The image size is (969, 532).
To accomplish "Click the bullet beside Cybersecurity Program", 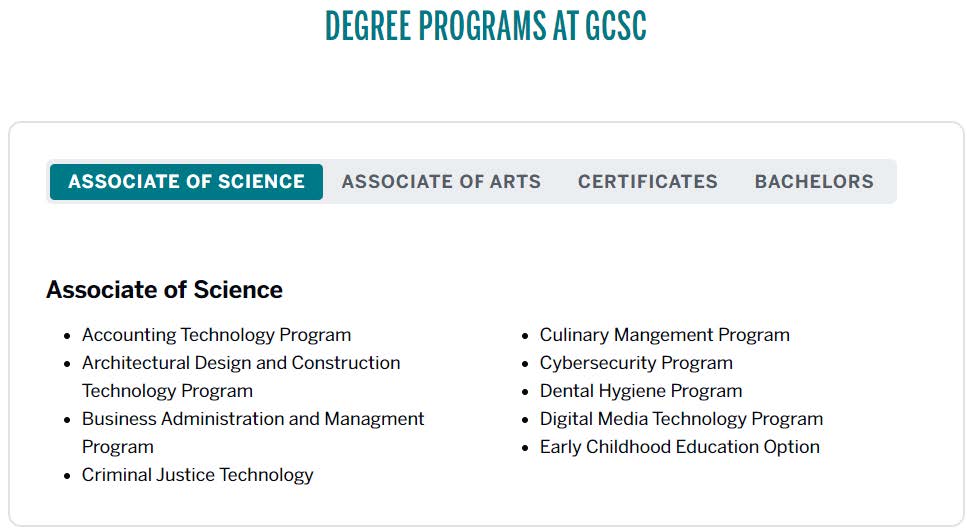I will point(526,364).
